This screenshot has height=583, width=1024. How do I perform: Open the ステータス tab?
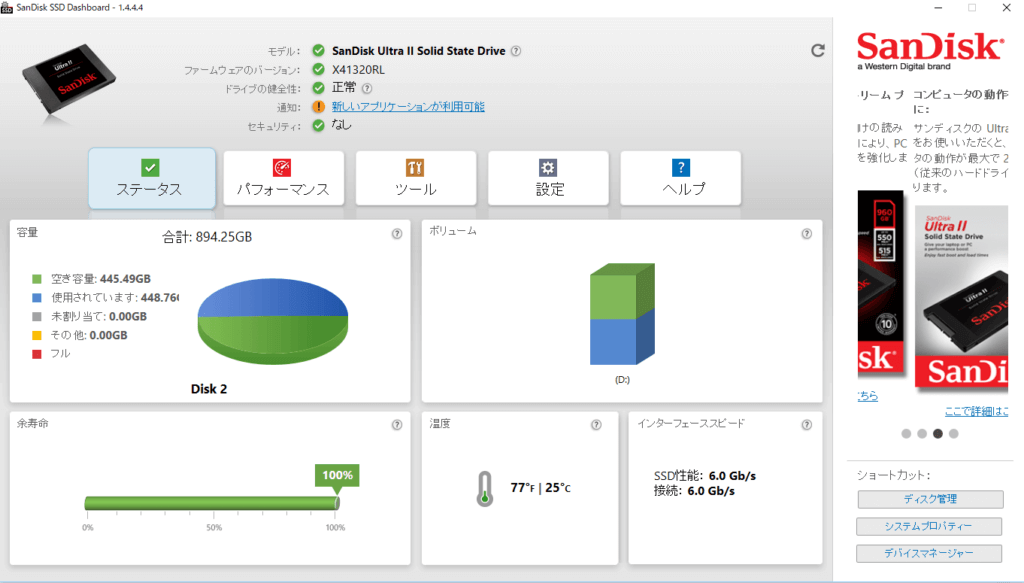click(x=152, y=178)
